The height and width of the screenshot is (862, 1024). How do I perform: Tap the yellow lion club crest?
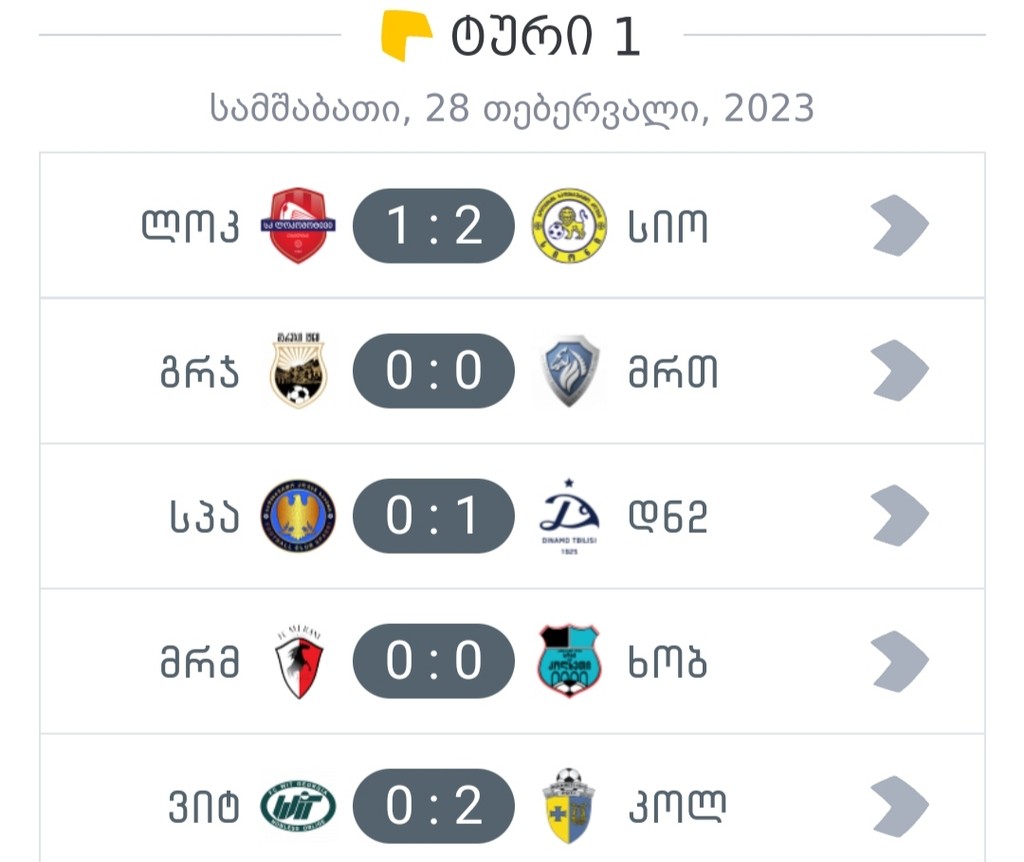tap(569, 225)
